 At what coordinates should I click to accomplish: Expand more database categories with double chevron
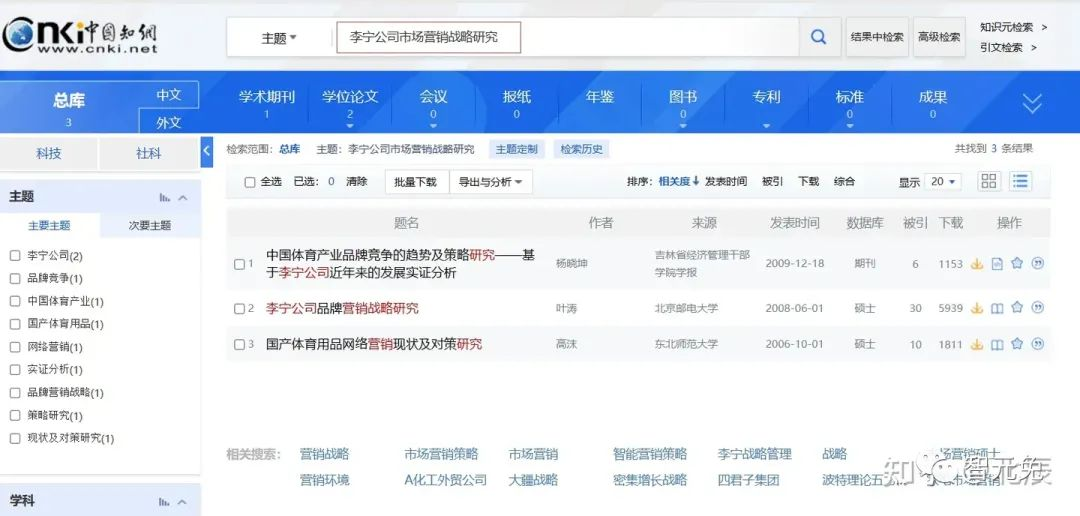1032,104
